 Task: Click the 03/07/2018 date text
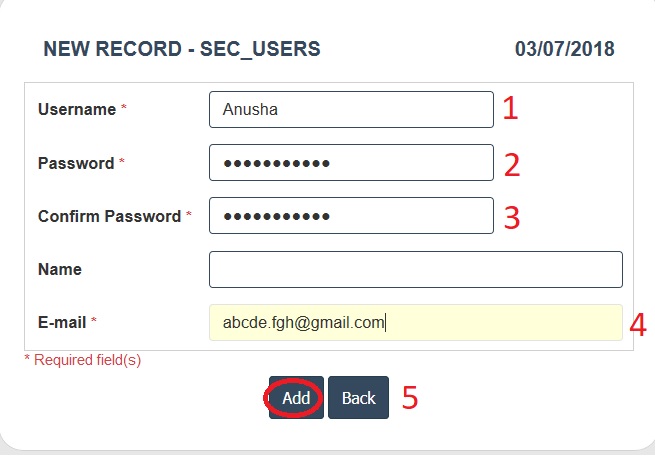[x=564, y=48]
